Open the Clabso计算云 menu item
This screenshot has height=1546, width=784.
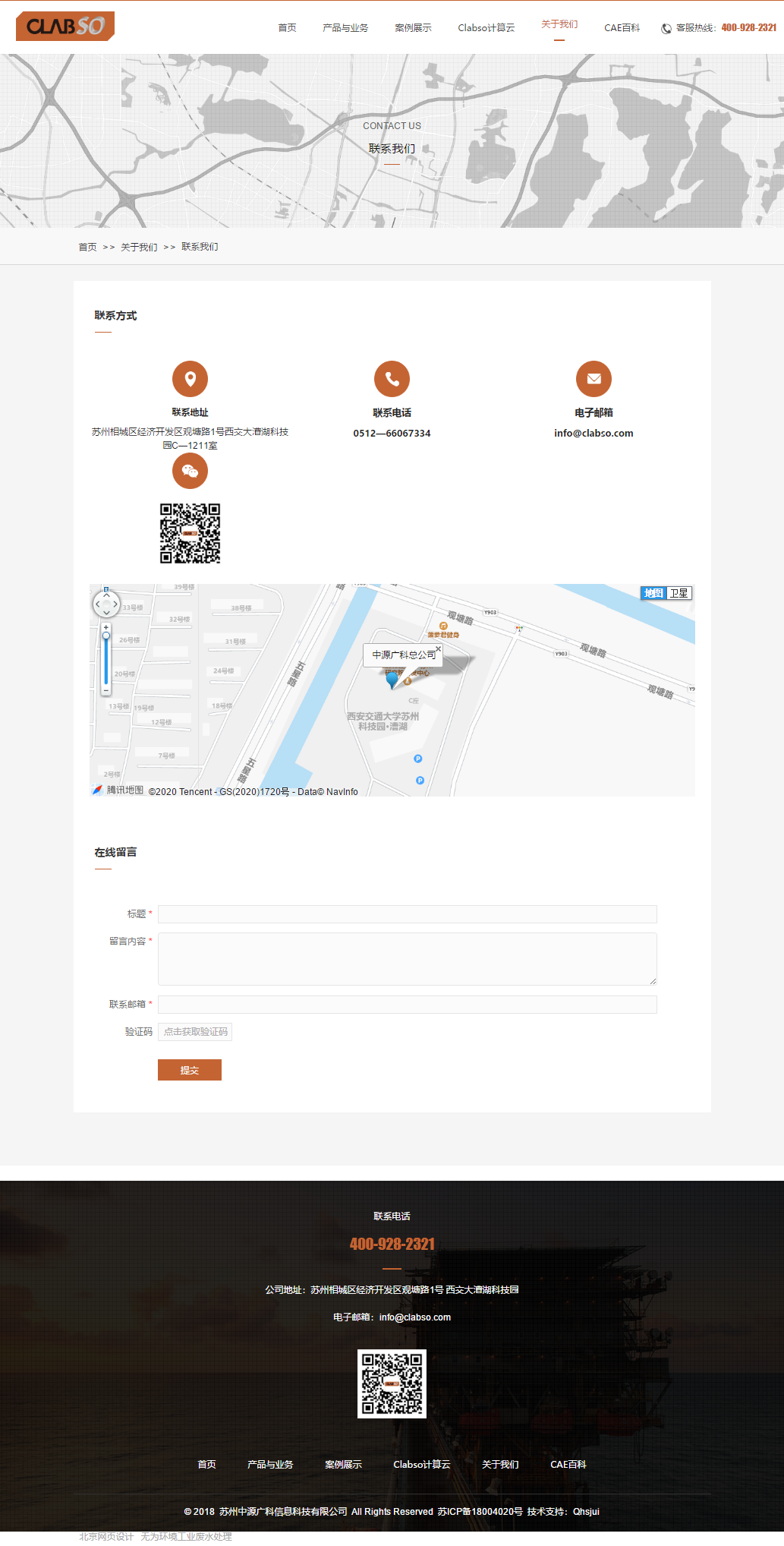click(x=486, y=28)
